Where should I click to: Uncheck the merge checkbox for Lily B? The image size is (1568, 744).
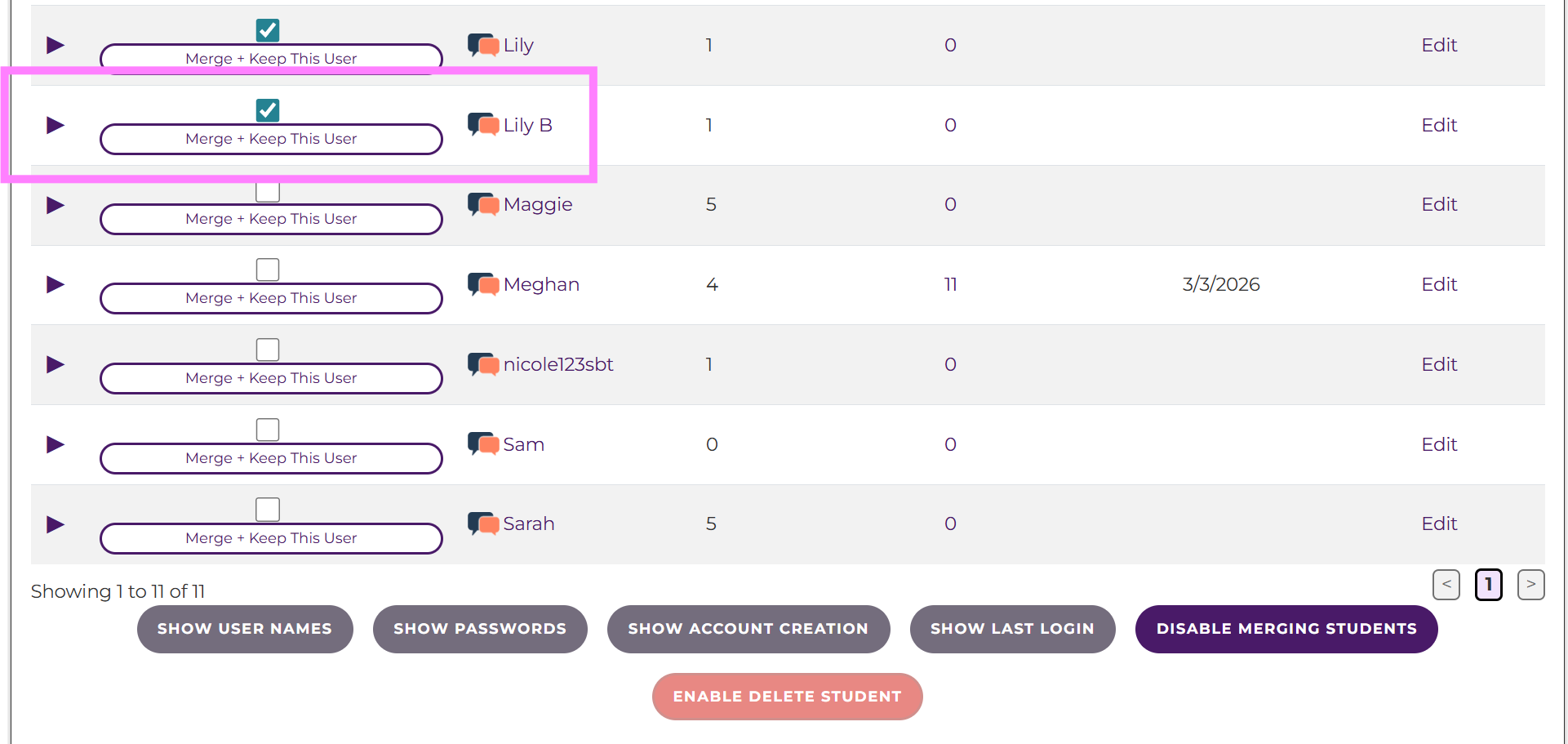pos(268,110)
